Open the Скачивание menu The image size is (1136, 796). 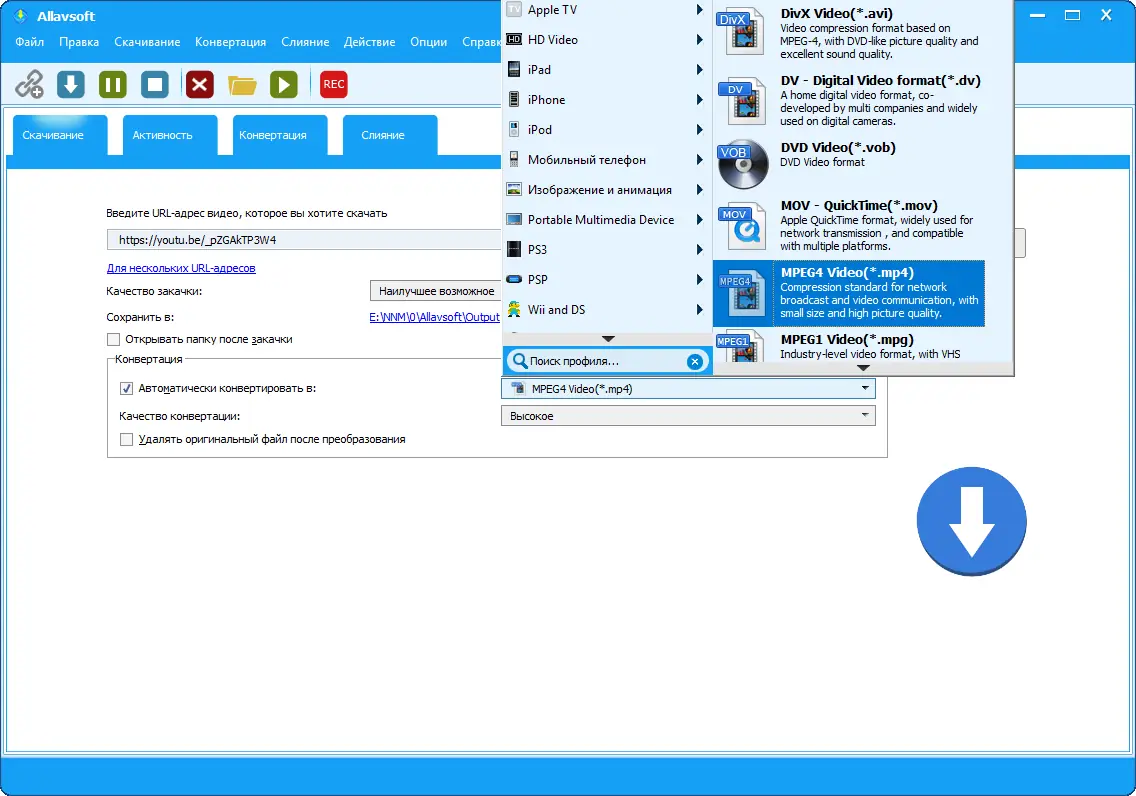coord(147,42)
